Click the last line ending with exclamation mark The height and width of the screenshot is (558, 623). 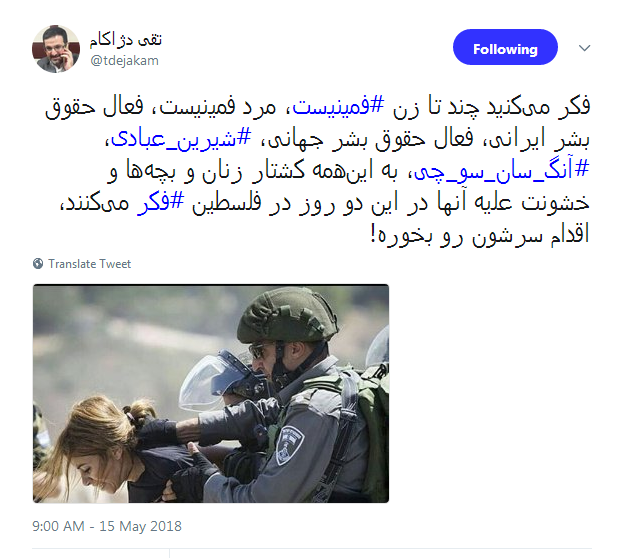coord(480,234)
